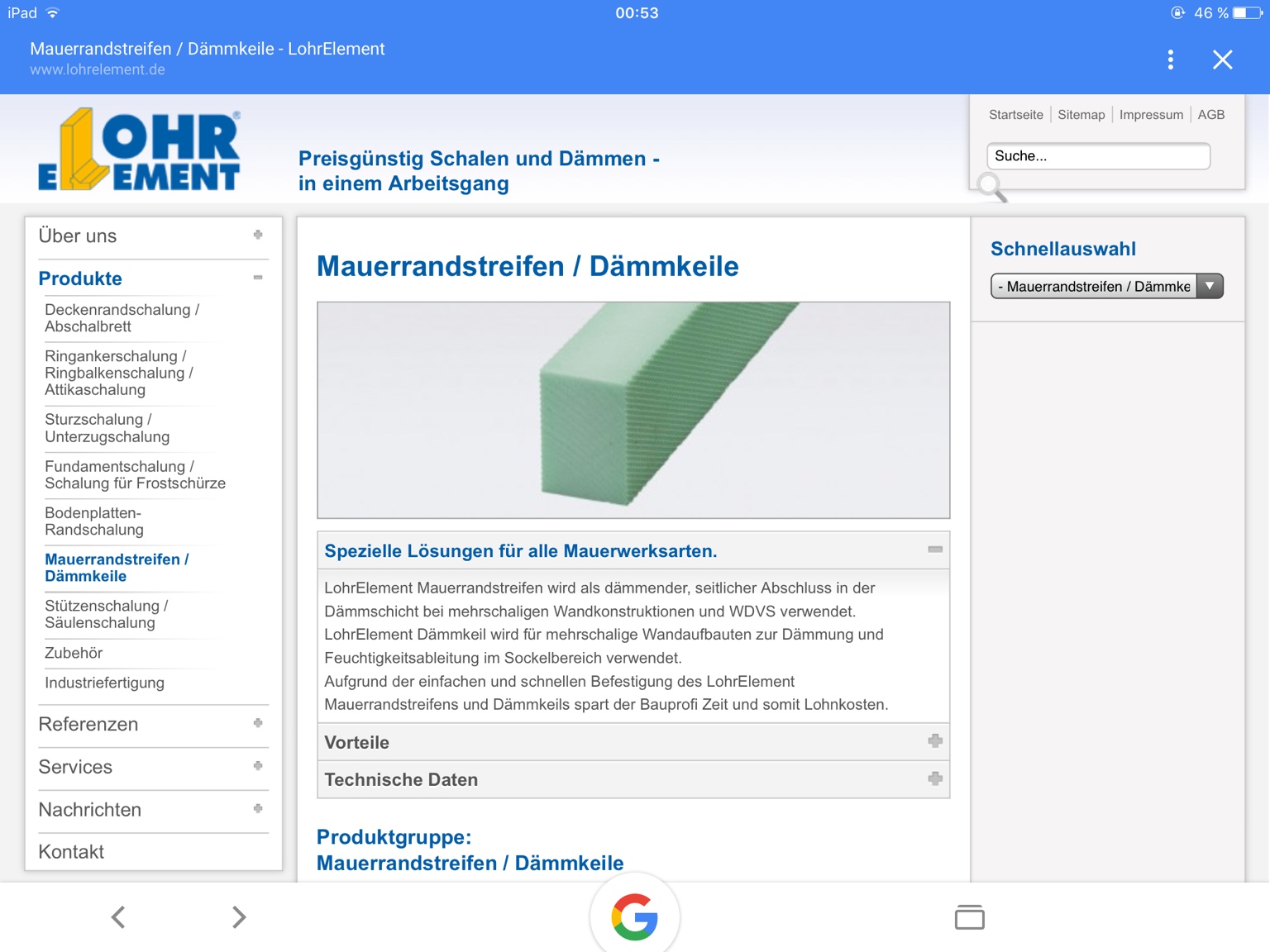Screen dimensions: 1270x952
Task: Open the Services menu item
Action: [75, 767]
